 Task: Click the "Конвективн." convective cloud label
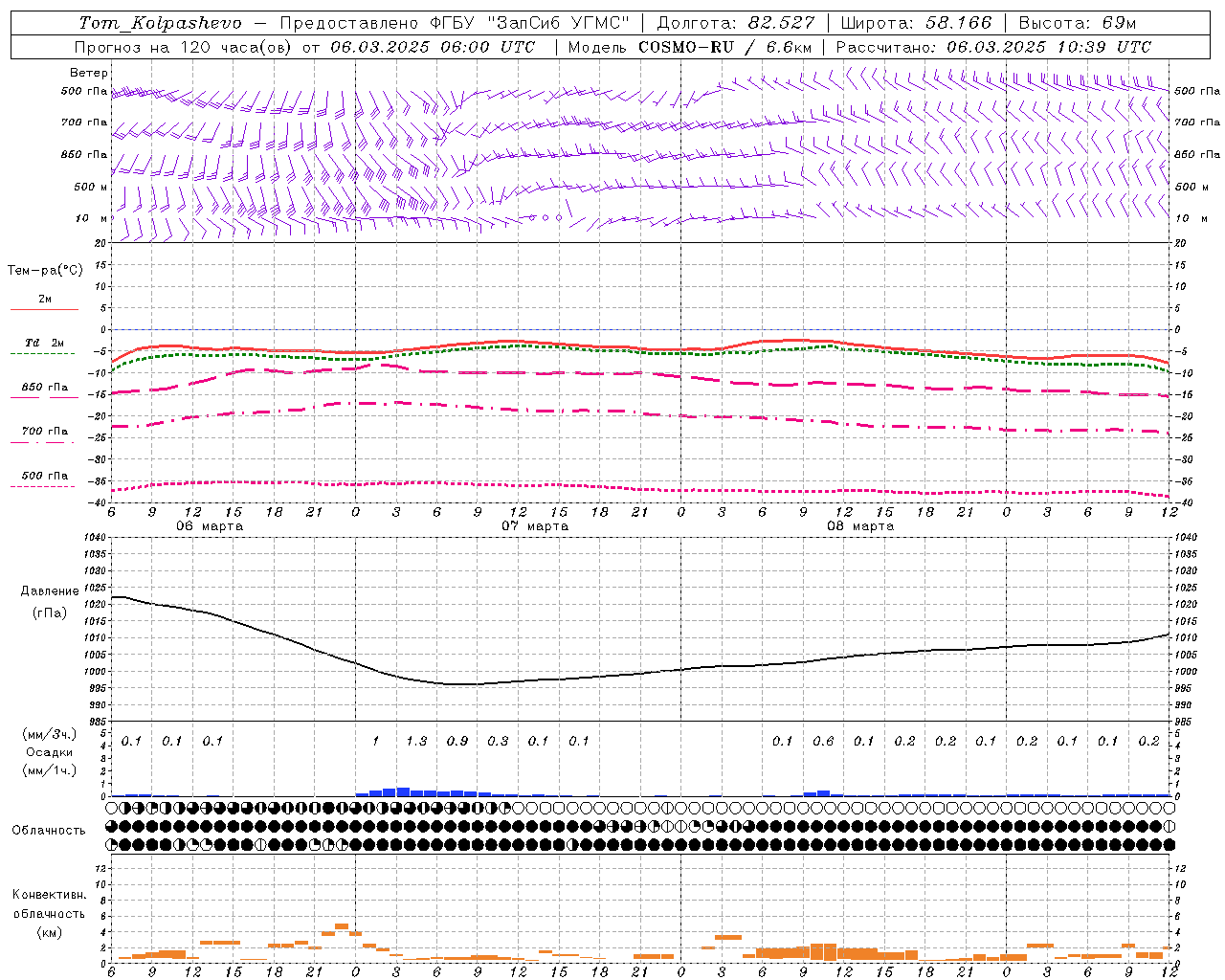pos(49,895)
